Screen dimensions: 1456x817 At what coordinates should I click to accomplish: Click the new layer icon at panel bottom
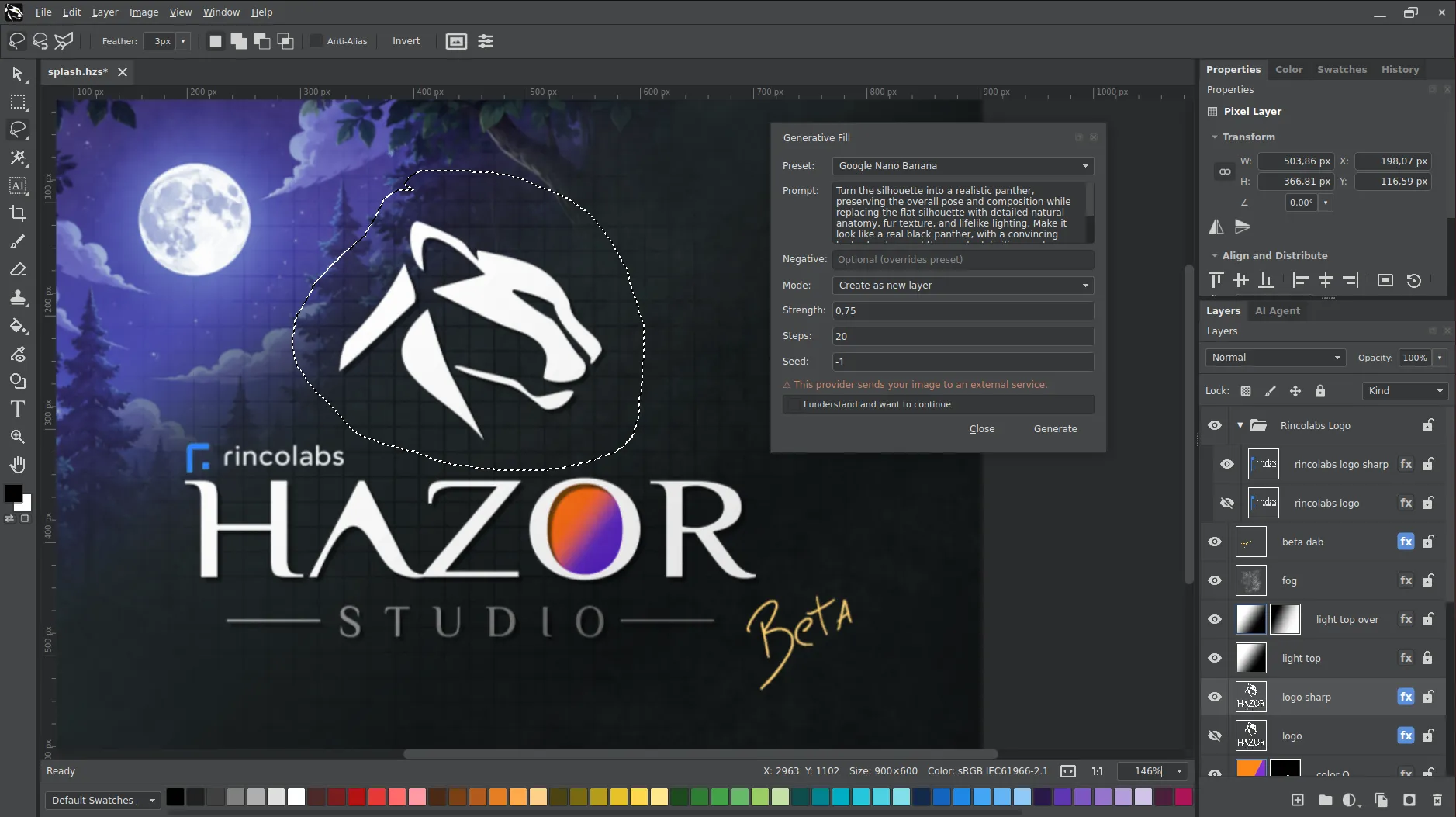tap(1297, 800)
